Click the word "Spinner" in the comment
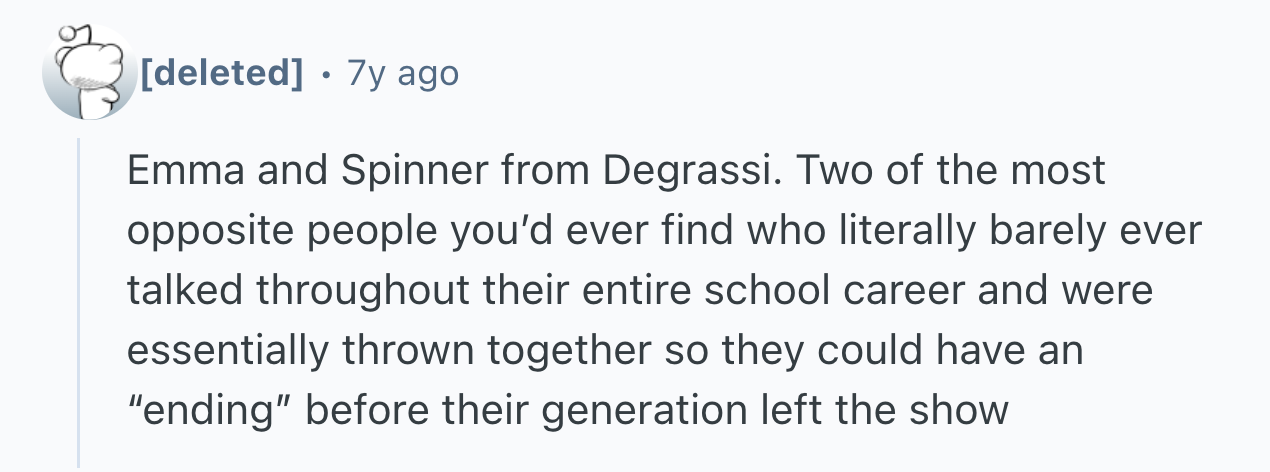This screenshot has width=1270, height=472. tap(397, 170)
